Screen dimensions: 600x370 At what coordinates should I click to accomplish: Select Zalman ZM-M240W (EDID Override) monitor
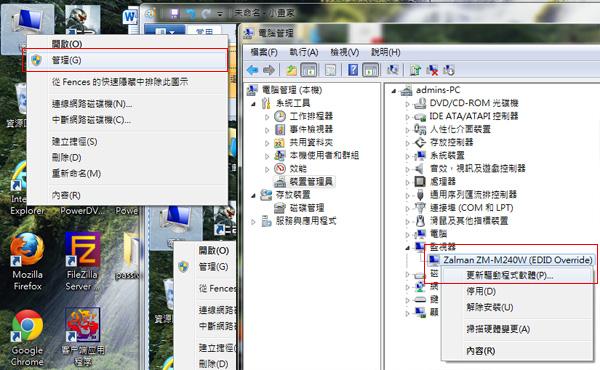518,260
